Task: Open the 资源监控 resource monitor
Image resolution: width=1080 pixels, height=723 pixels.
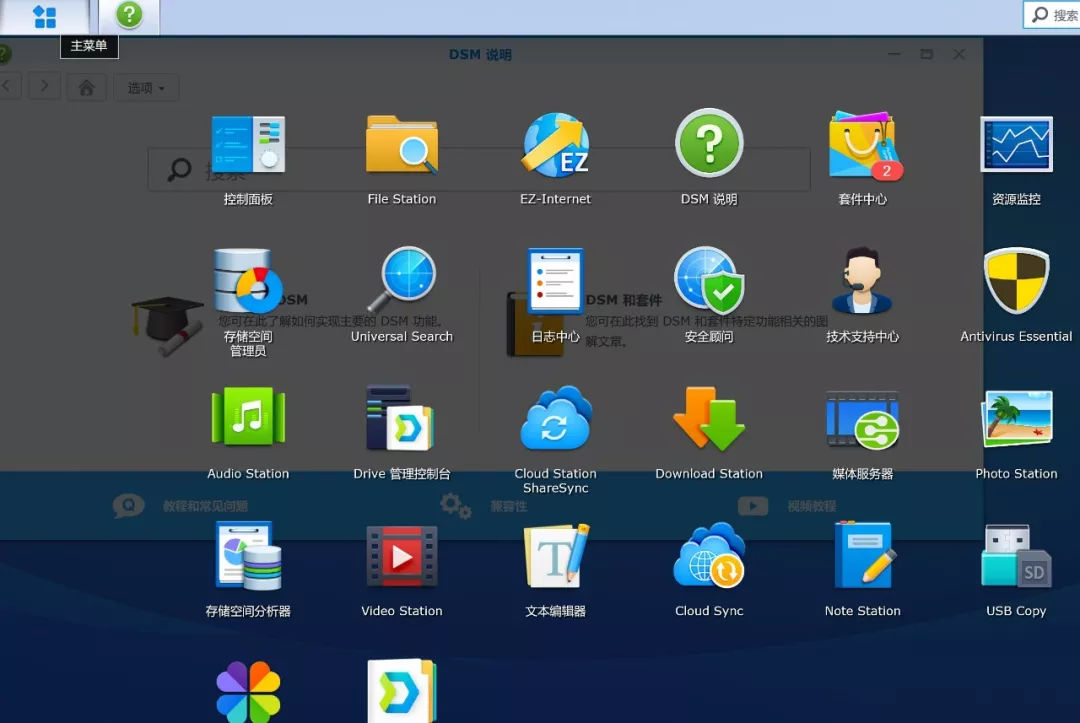Action: [1017, 143]
